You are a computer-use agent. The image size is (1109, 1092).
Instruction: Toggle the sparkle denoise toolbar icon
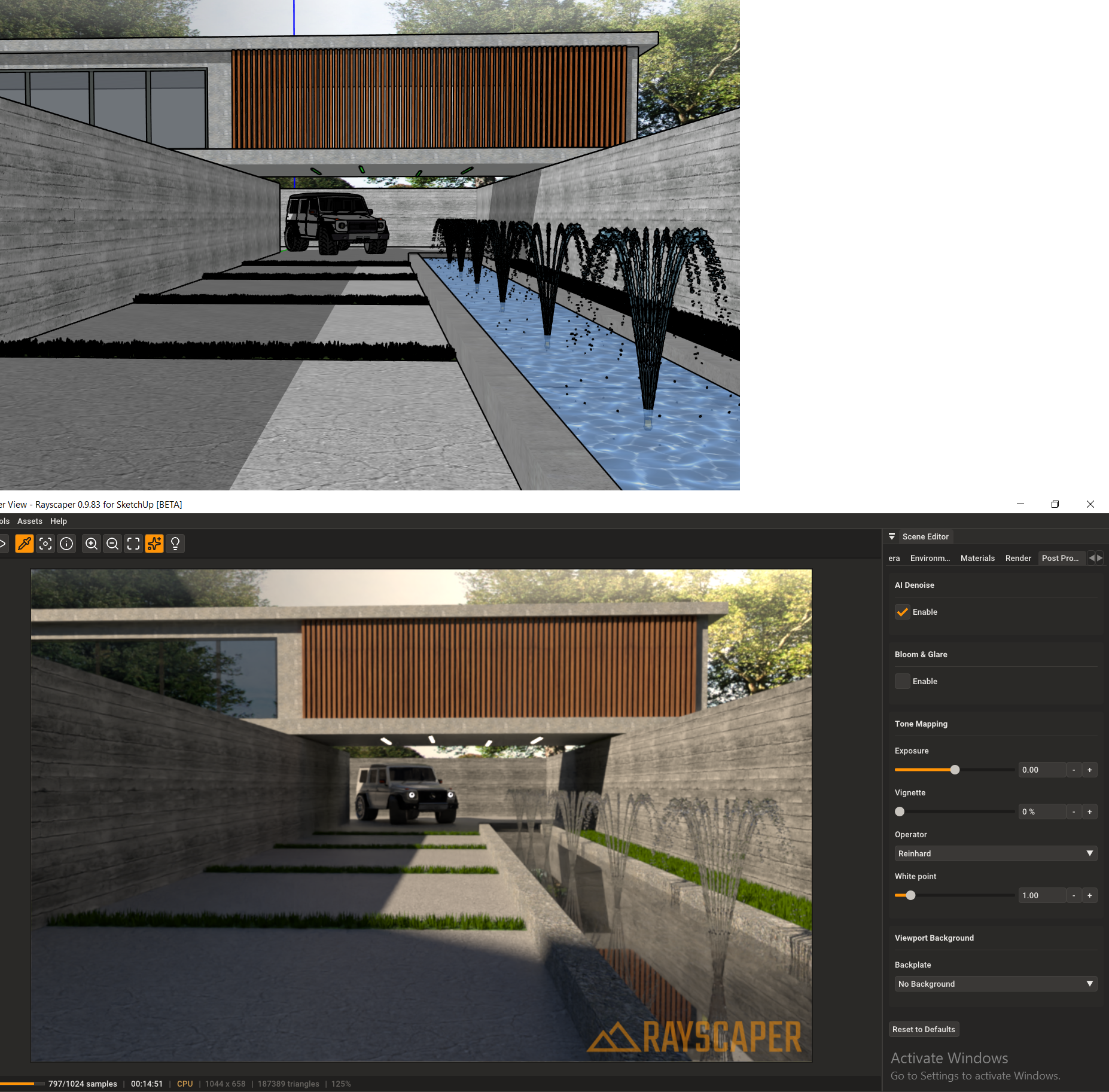pyautogui.click(x=154, y=544)
